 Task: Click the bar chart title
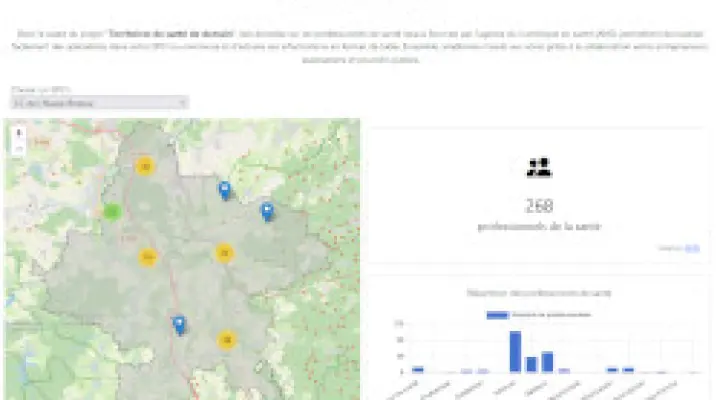[x=539, y=293]
